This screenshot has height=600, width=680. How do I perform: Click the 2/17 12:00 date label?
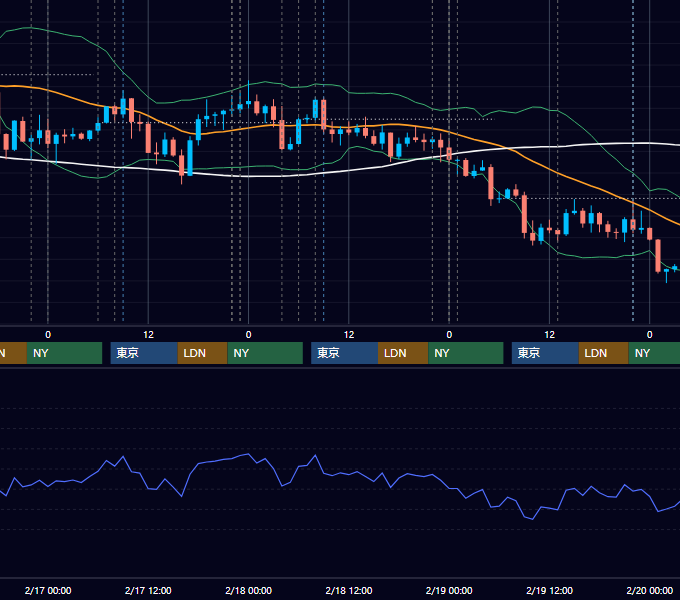148,590
